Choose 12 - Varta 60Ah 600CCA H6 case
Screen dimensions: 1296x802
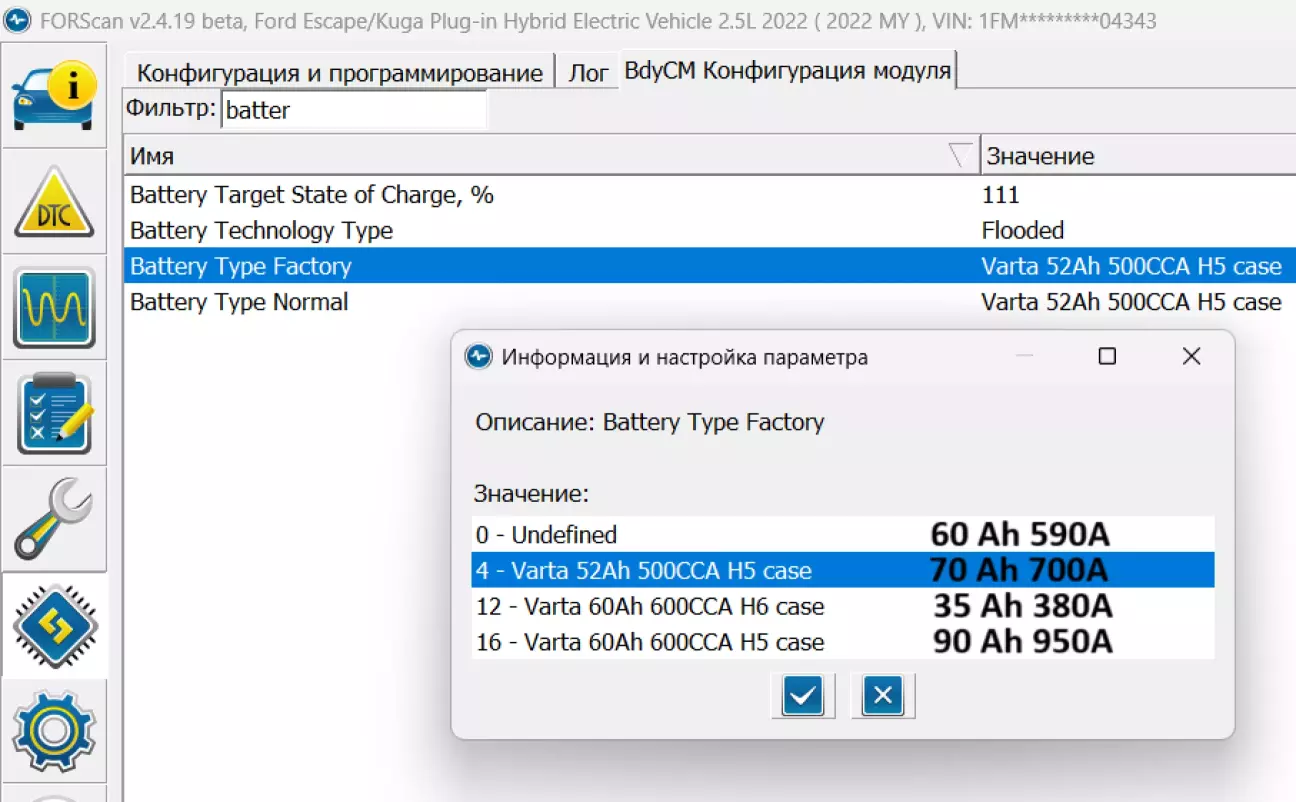tap(650, 606)
